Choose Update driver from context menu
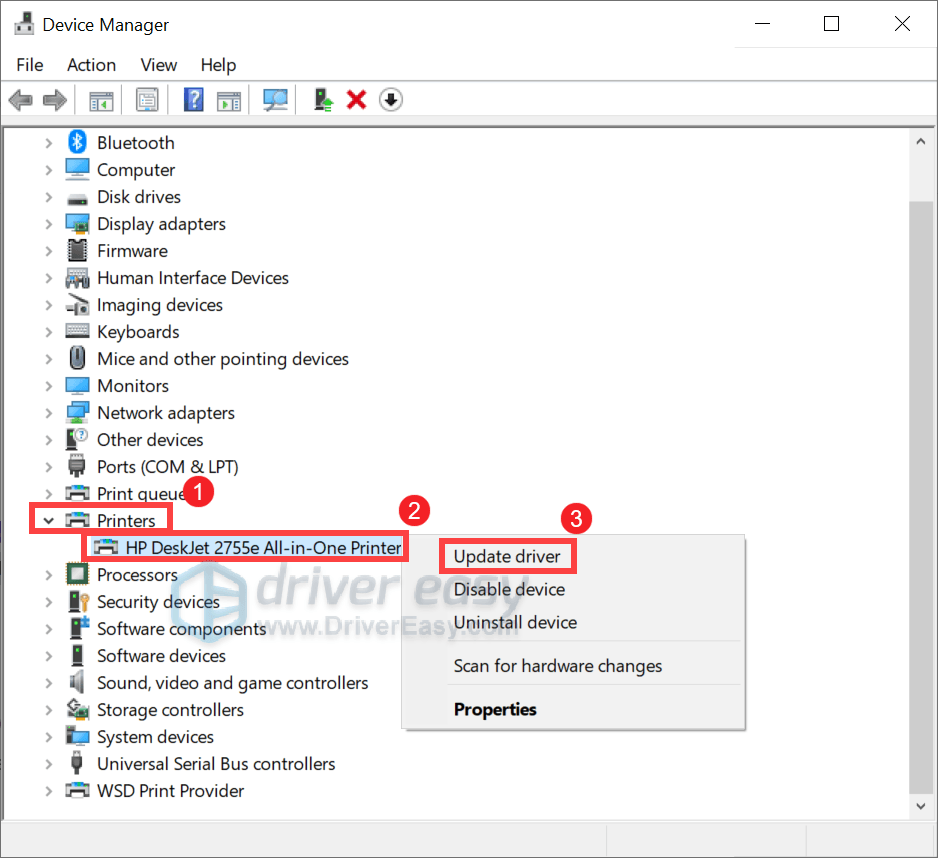 click(x=507, y=556)
